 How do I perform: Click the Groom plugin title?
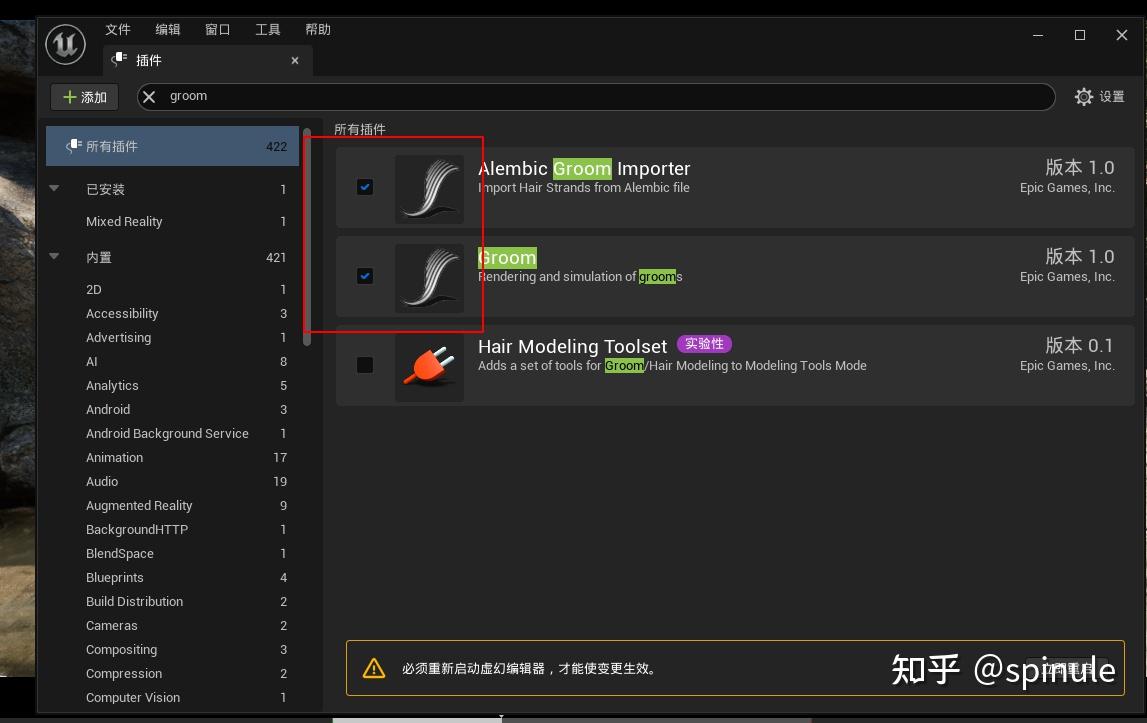pyautogui.click(x=507, y=258)
